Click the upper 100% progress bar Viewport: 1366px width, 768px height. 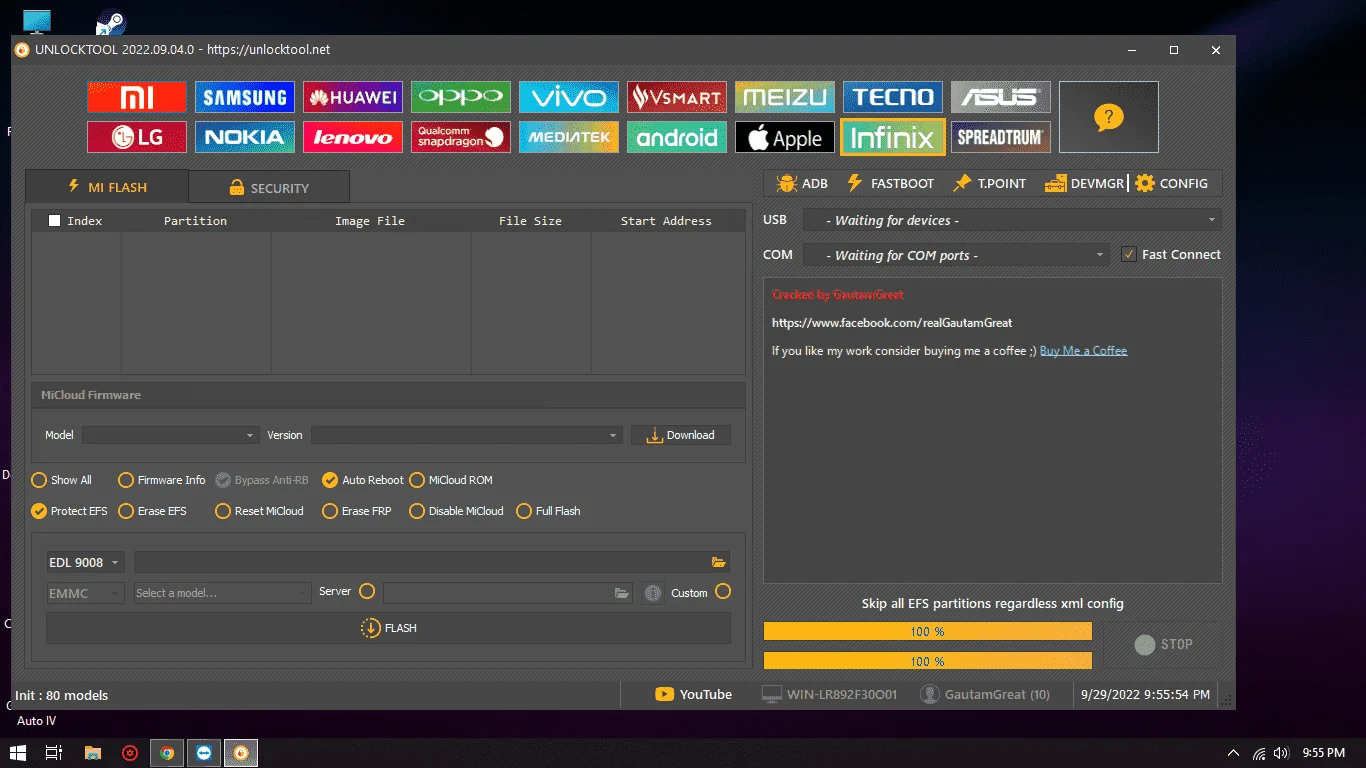tap(927, 631)
